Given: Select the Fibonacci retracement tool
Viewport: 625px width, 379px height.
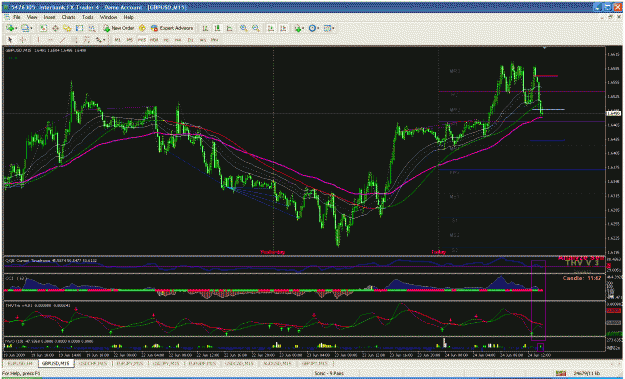Looking at the screenshot, I should pyautogui.click(x=87, y=40).
